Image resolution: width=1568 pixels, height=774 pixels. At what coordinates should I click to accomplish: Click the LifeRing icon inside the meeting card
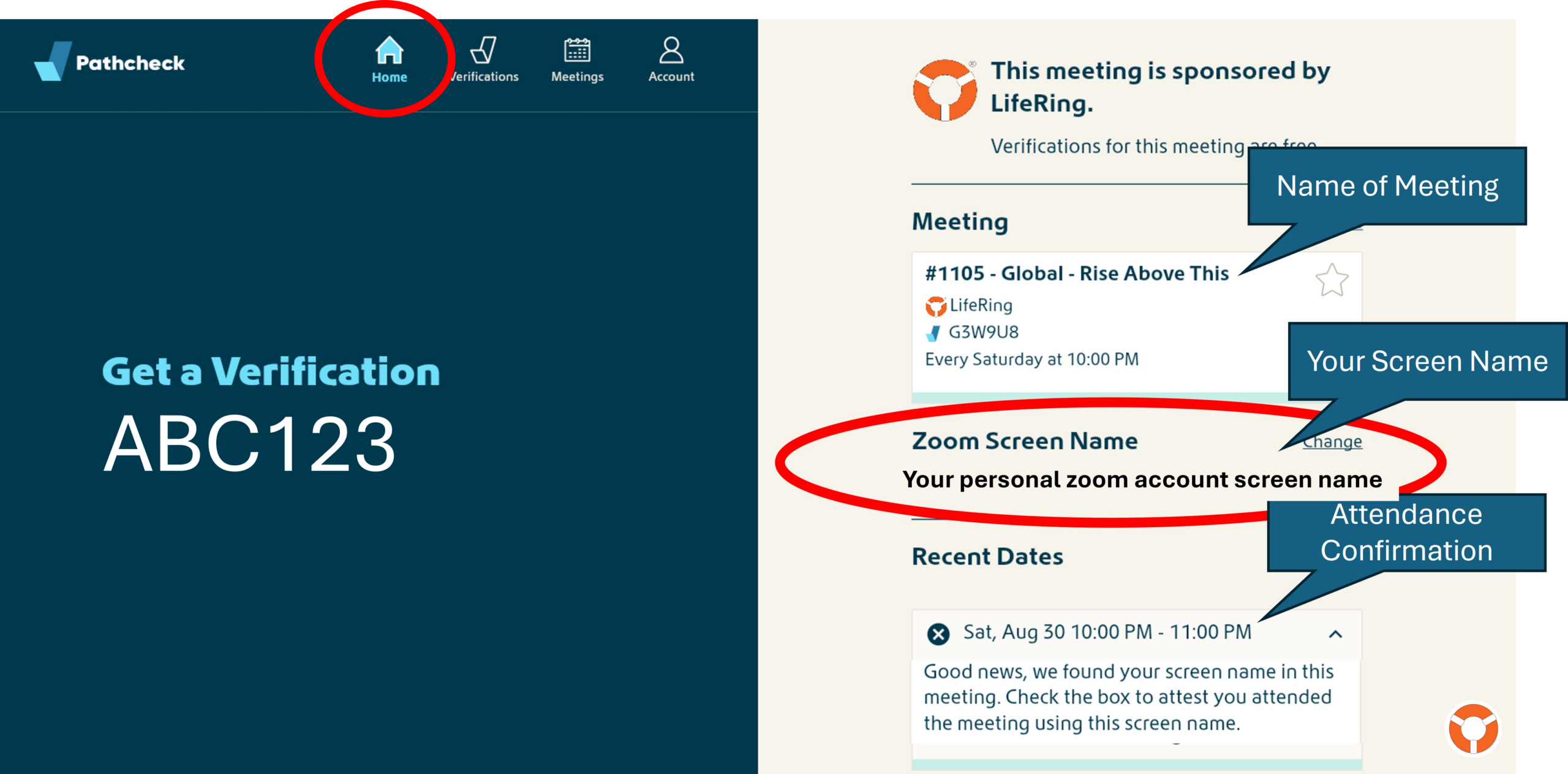click(x=937, y=305)
